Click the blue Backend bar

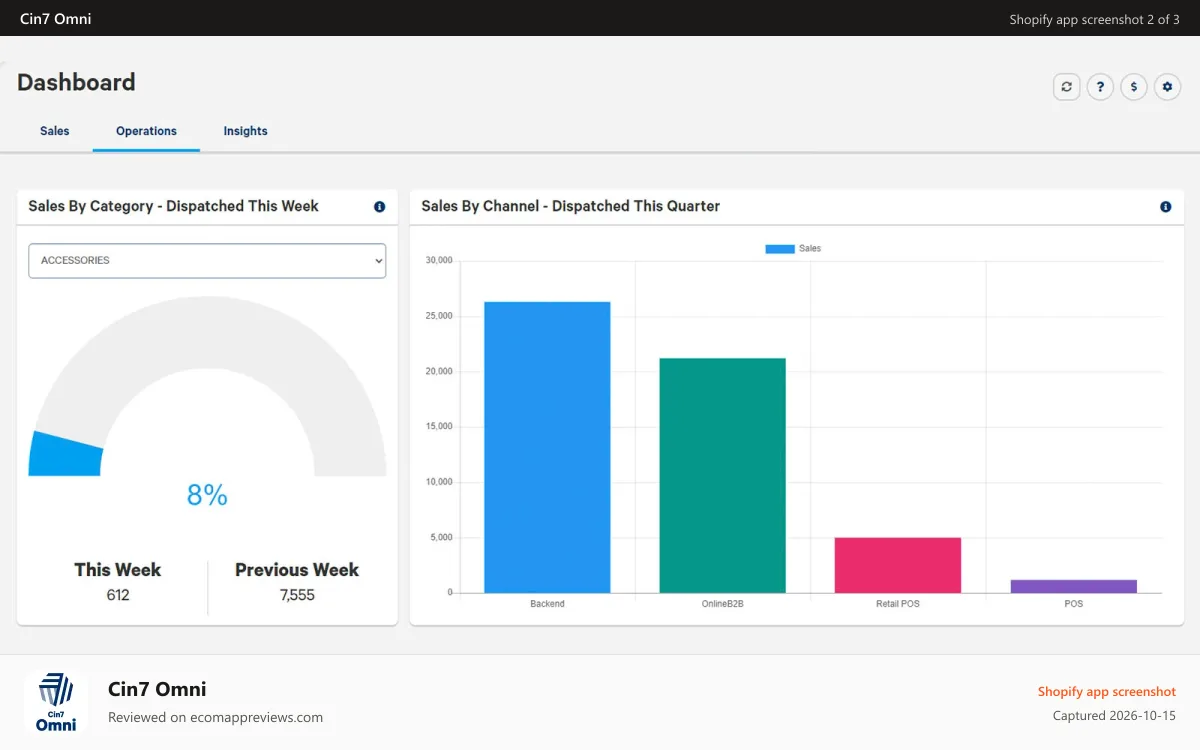click(547, 447)
